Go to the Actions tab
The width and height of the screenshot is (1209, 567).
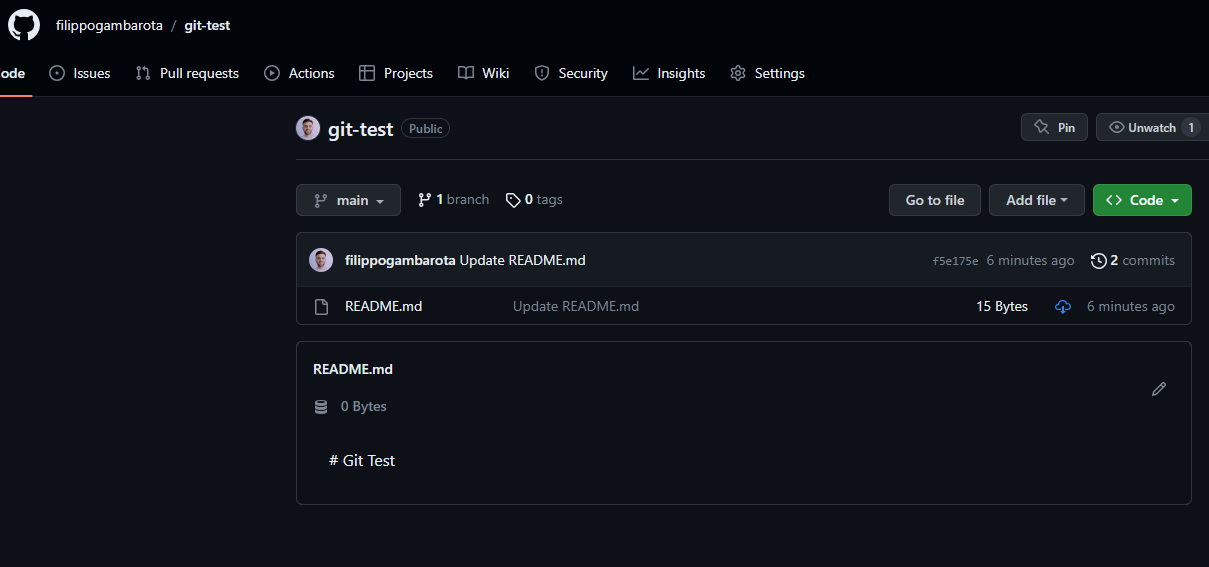coord(300,73)
